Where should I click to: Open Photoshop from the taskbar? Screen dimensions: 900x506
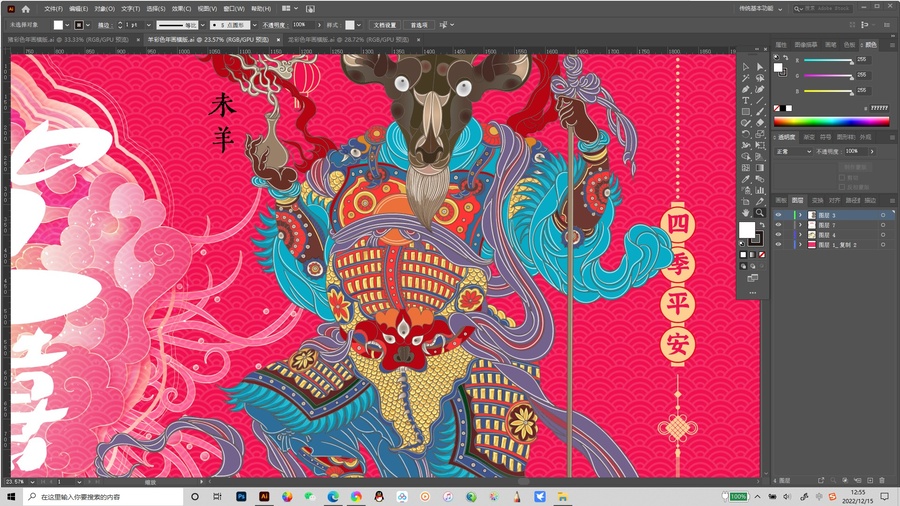(x=241, y=497)
